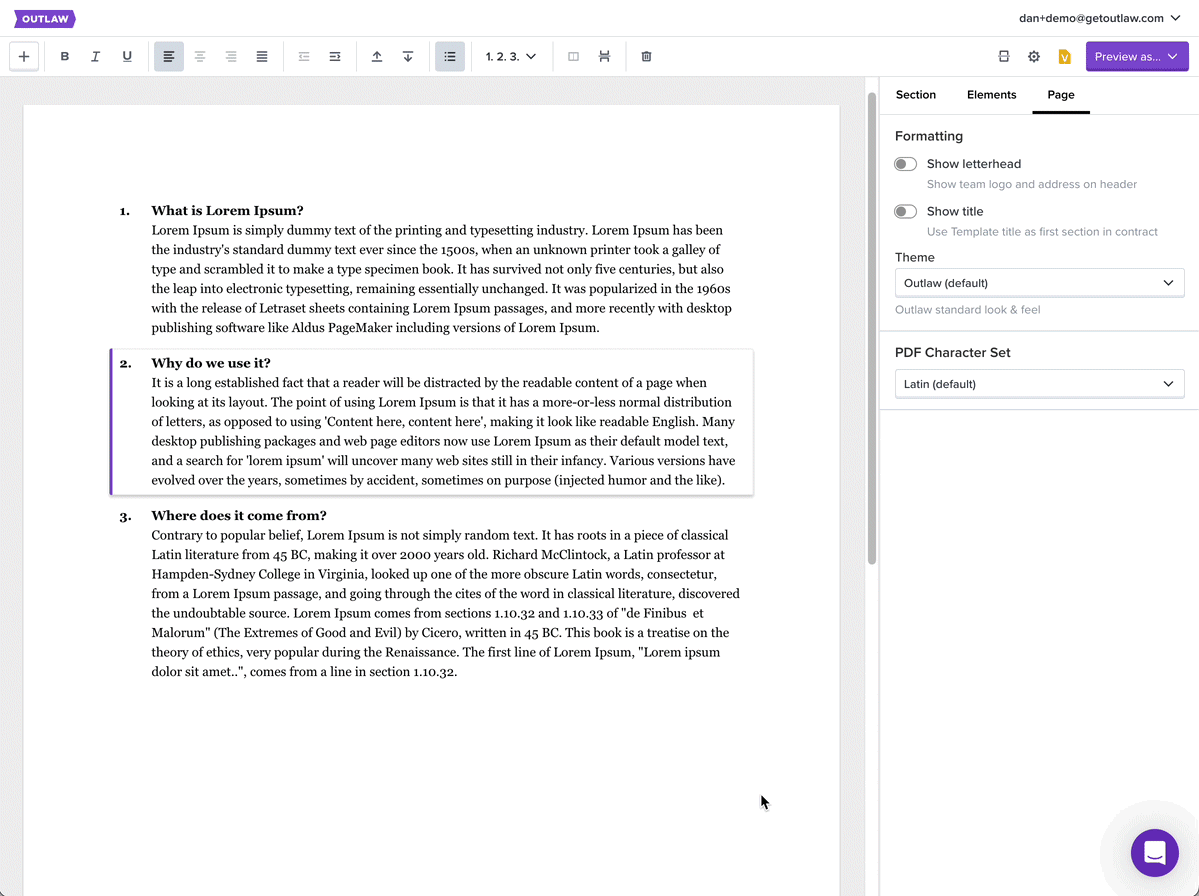Viewport: 1199px width, 896px height.
Task: Toggle the list formatting button
Action: tap(450, 57)
